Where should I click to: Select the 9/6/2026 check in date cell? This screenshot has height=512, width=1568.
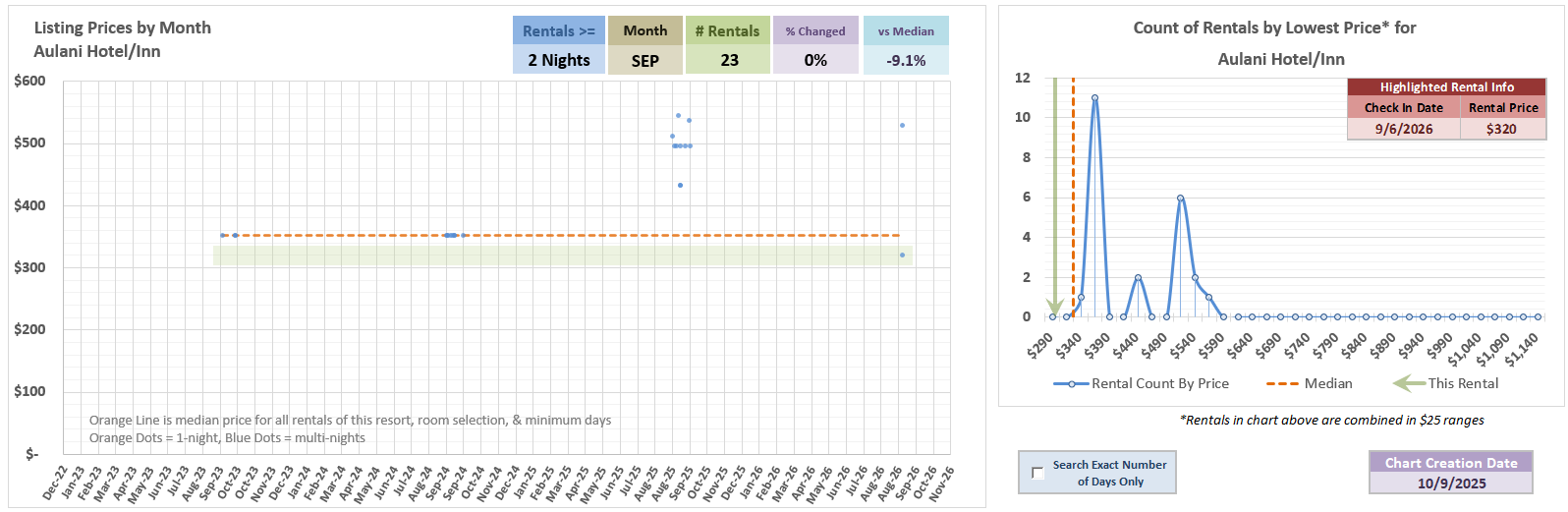tap(1403, 129)
